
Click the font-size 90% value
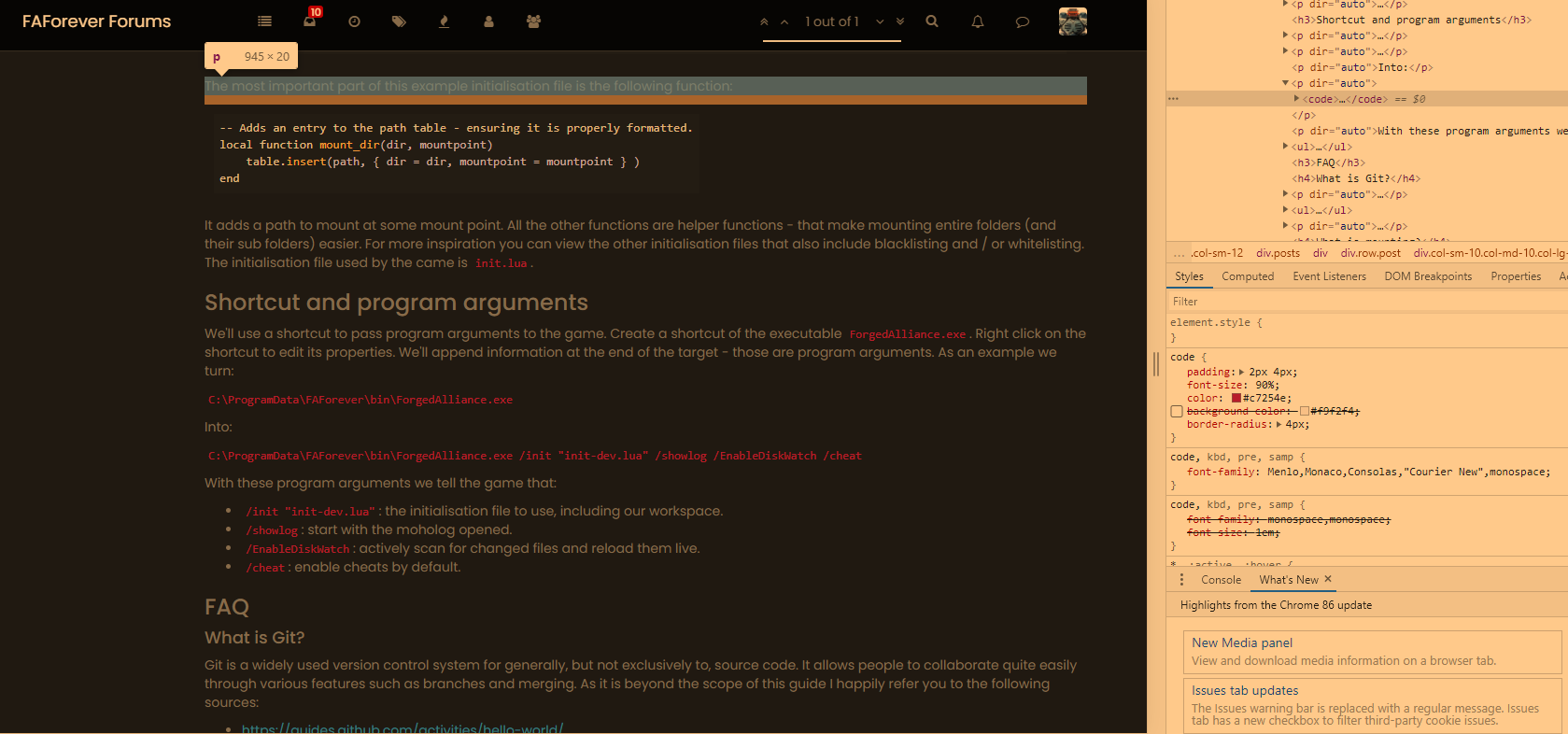[1265, 385]
